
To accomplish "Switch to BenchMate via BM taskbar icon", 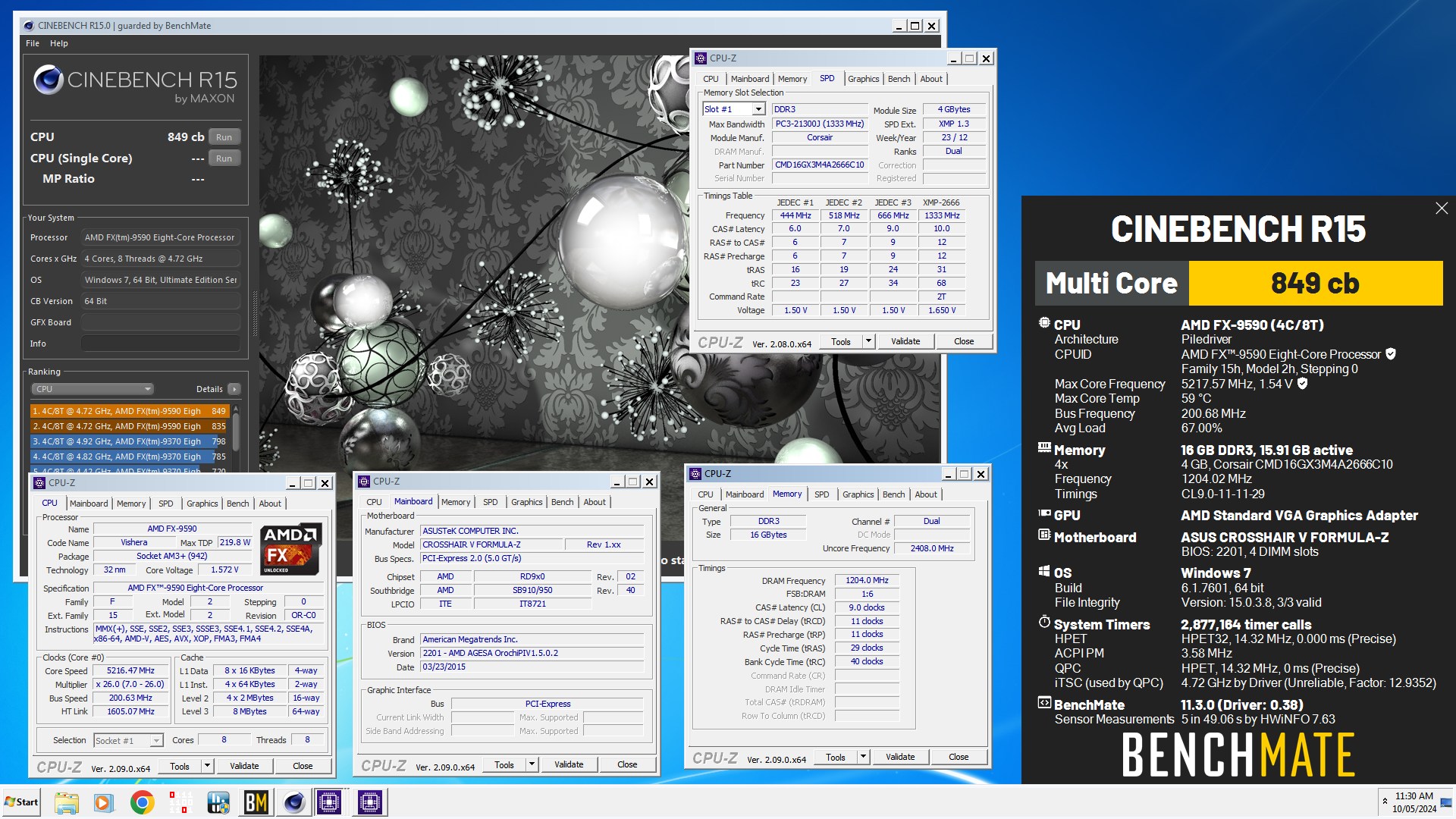I will pos(256,802).
